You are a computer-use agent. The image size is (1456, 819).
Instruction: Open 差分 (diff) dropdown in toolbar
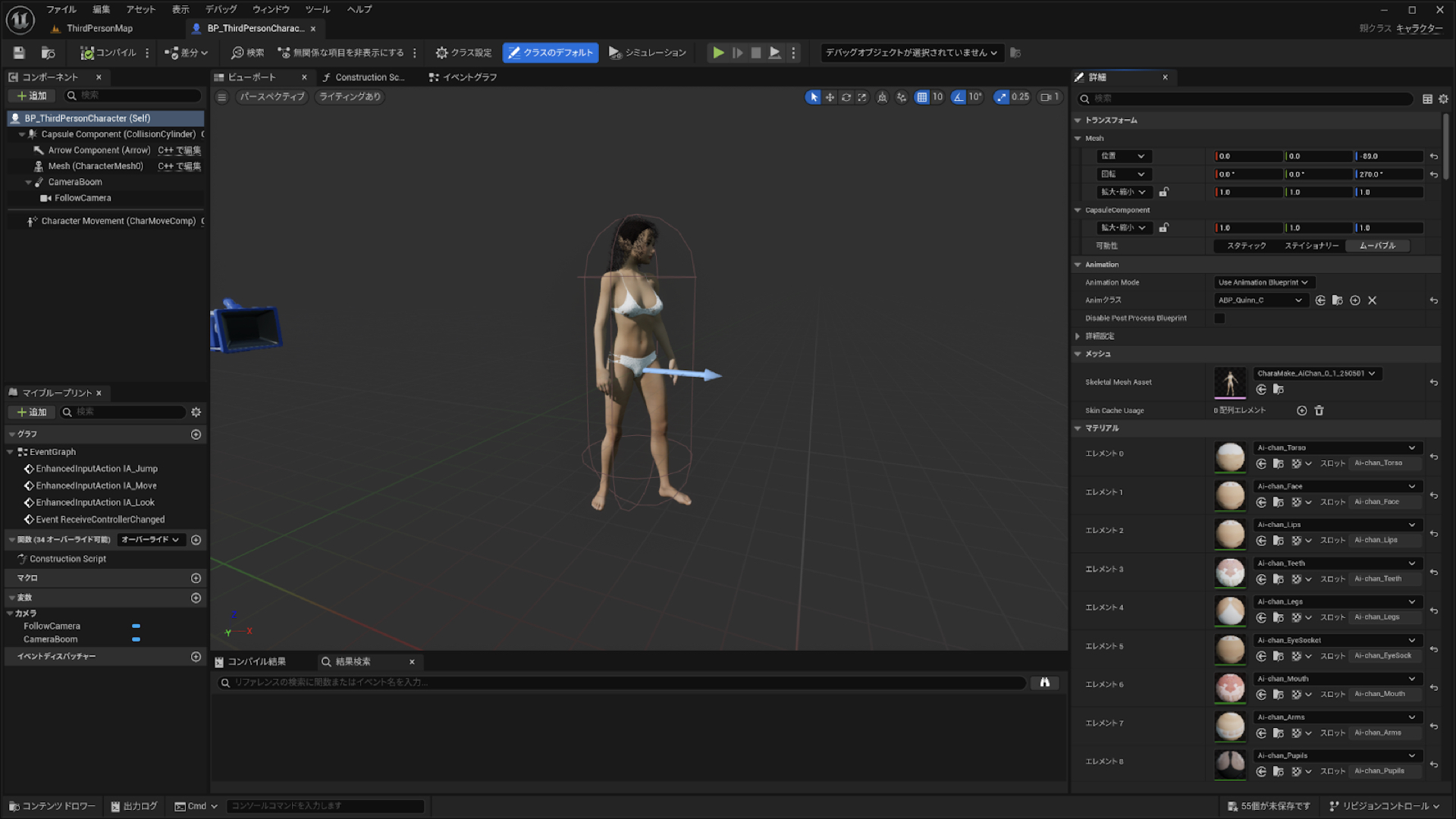(x=186, y=52)
